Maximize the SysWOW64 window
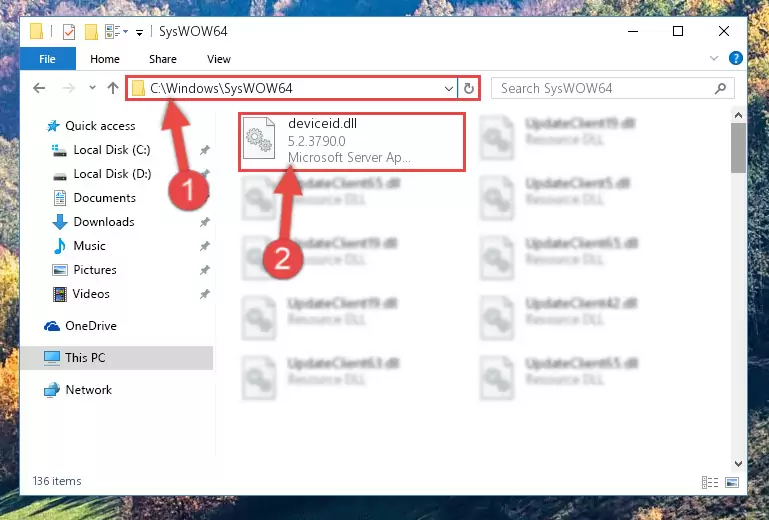This screenshot has height=520, width=769. (x=678, y=31)
